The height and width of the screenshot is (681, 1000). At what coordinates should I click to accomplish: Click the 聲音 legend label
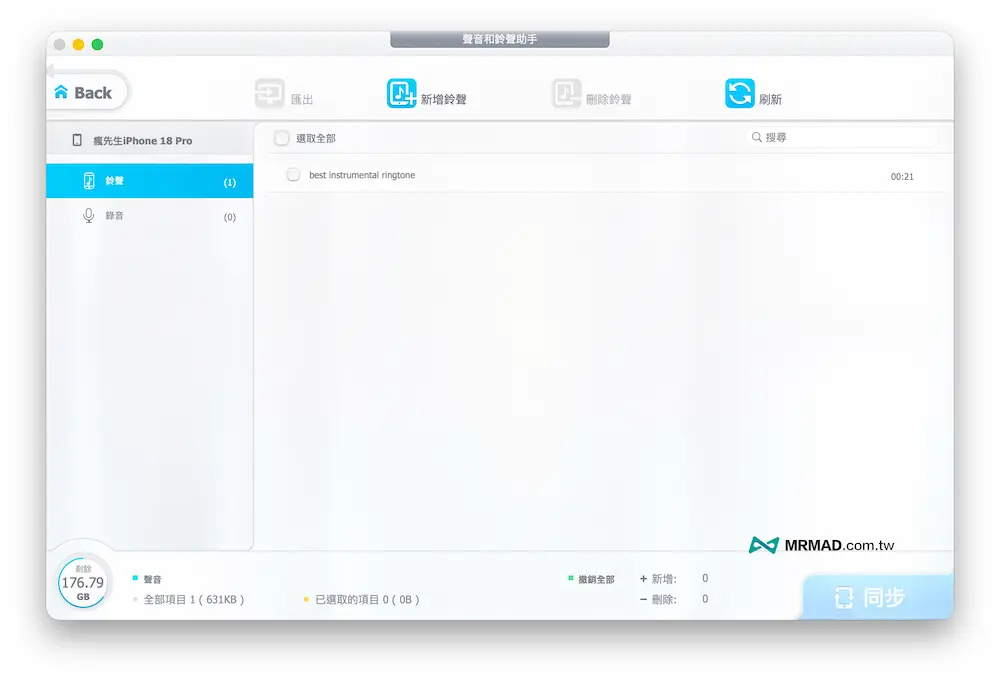click(x=152, y=579)
